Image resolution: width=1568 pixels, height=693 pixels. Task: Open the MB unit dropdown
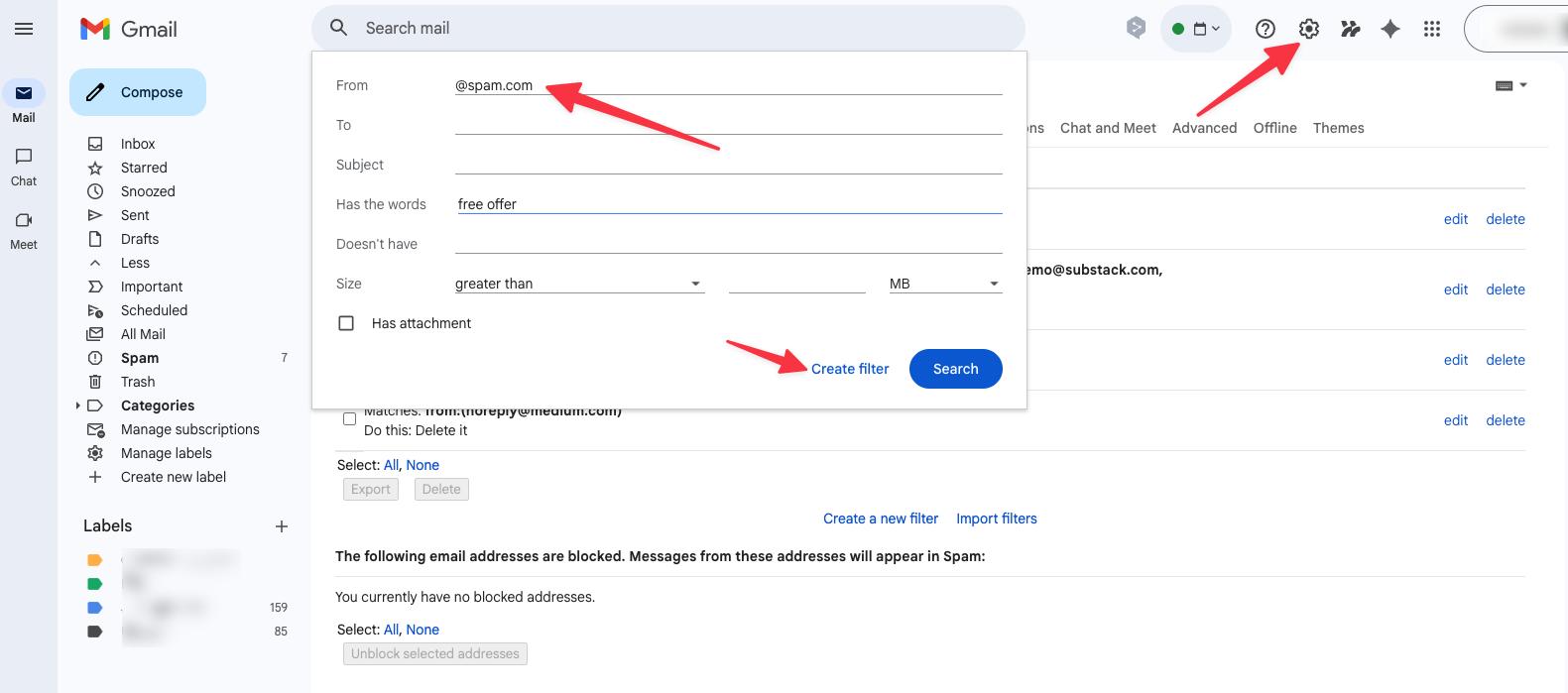click(945, 284)
